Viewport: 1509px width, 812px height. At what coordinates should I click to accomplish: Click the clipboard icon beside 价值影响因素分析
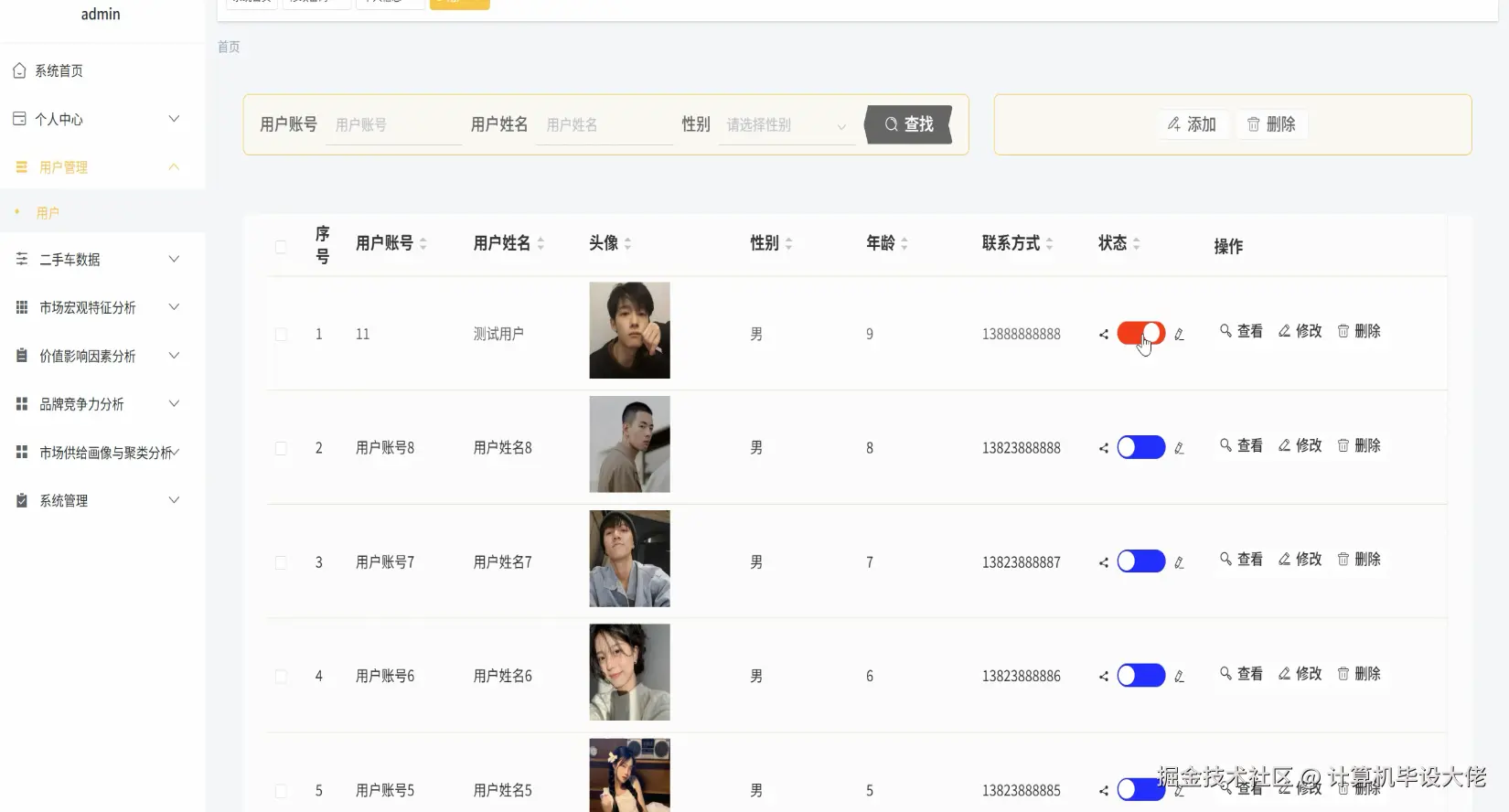click(x=22, y=356)
